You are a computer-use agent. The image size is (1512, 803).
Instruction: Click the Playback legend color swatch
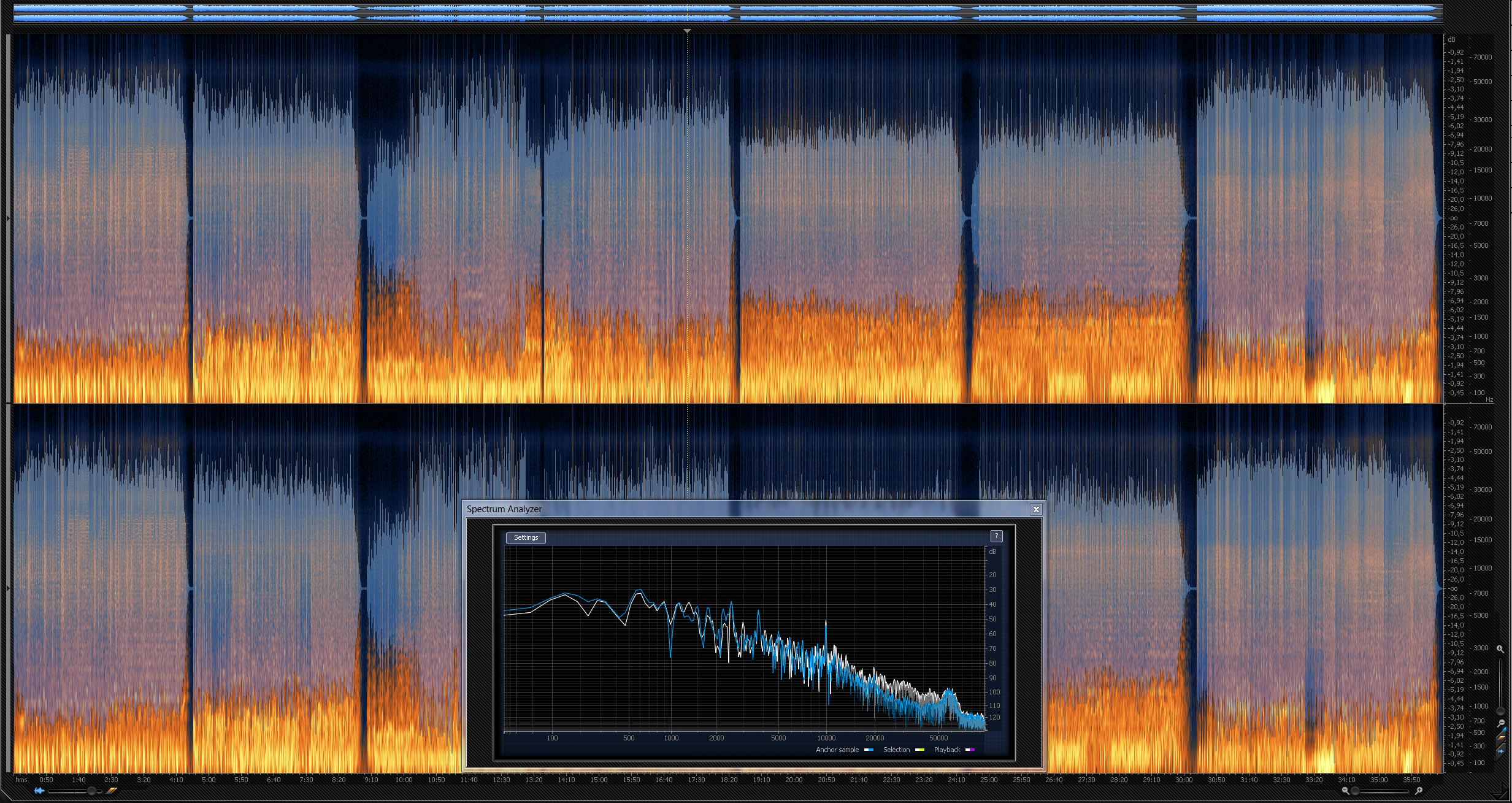(x=970, y=750)
